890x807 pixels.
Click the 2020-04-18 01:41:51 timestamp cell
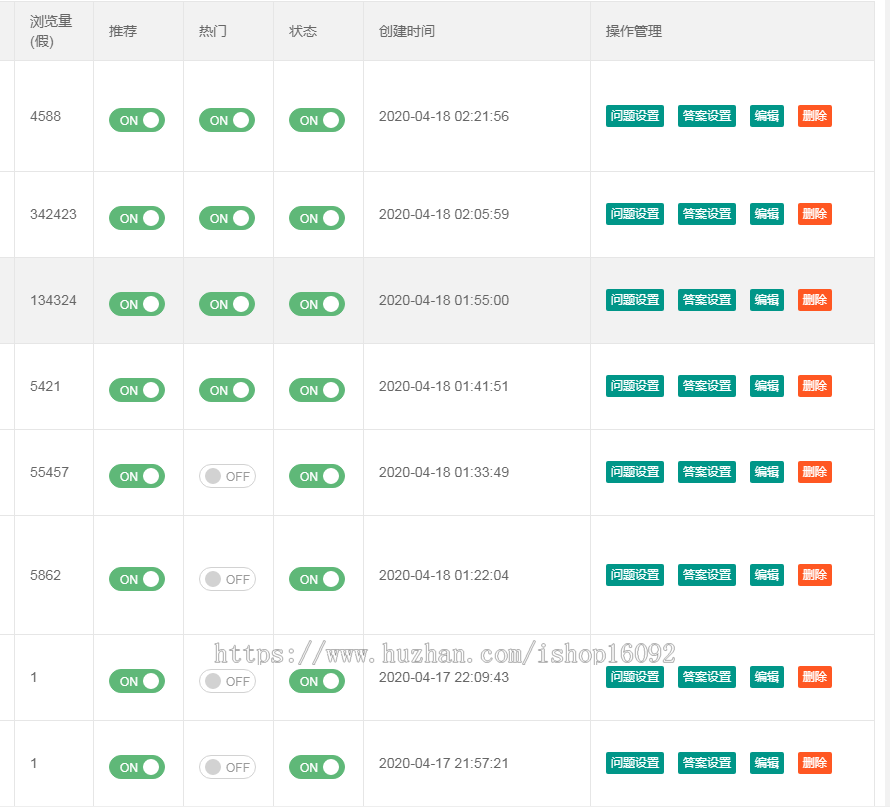(x=443, y=386)
